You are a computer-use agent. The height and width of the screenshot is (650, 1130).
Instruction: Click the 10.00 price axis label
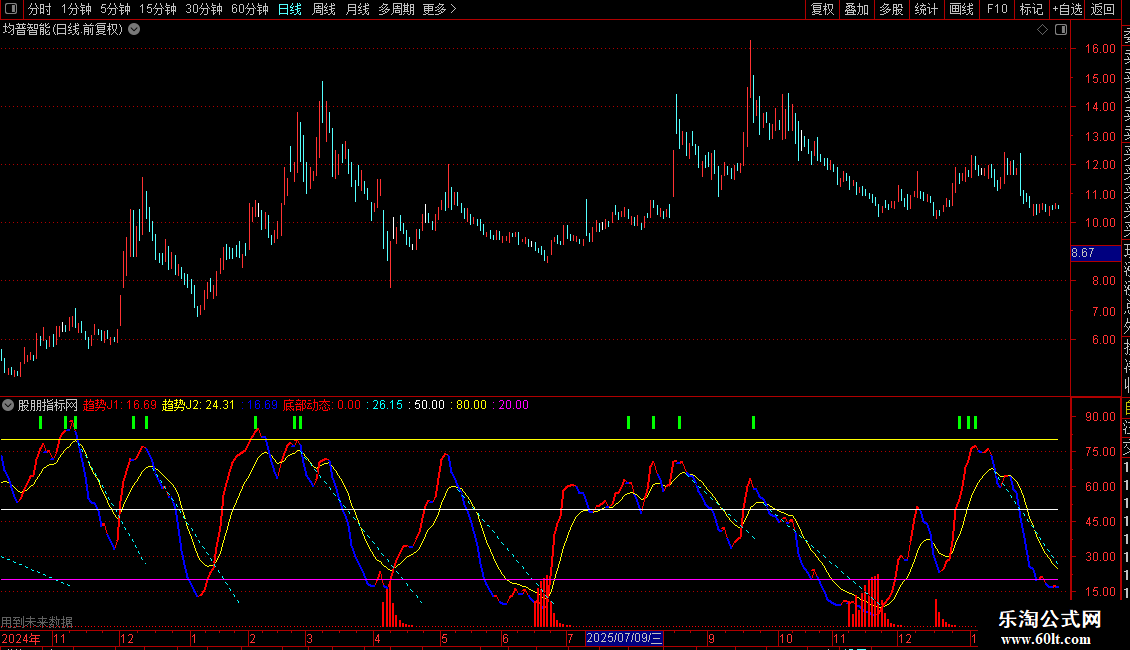pos(1100,223)
